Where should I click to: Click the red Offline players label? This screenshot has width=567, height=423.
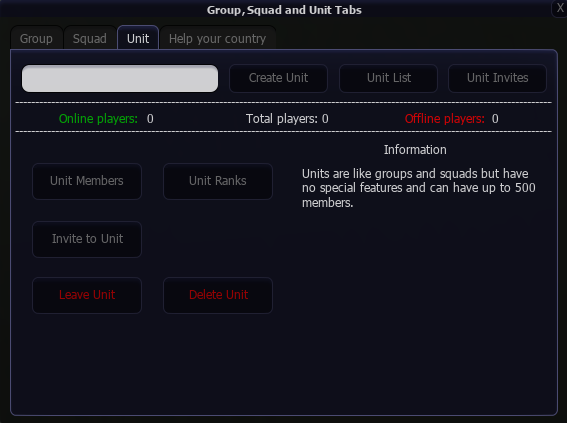444,119
